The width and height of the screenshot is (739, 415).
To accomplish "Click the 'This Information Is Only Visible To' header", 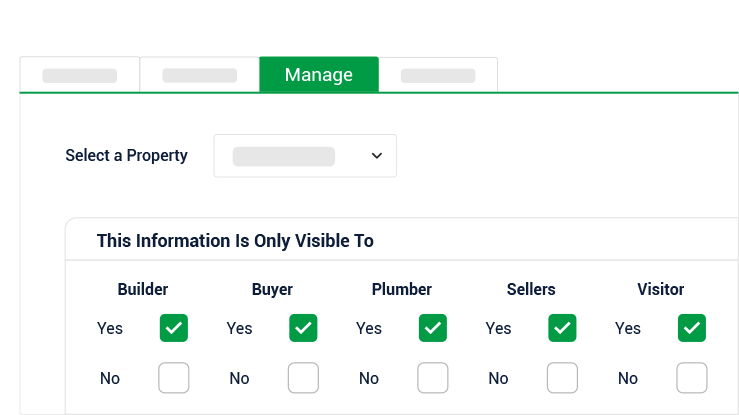I will point(235,241).
